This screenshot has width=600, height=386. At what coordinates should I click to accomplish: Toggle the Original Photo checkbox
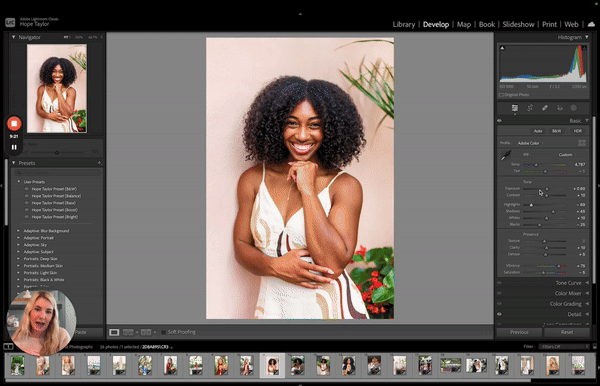pyautogui.click(x=501, y=94)
